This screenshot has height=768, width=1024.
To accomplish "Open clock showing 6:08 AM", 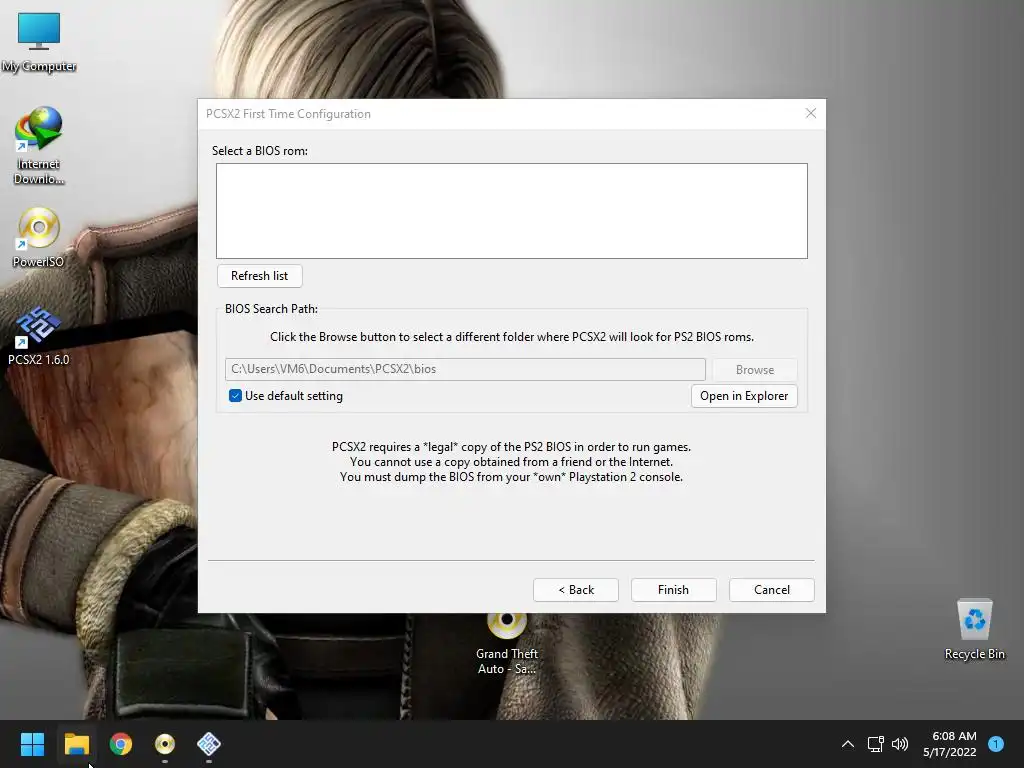I will pos(950,744).
